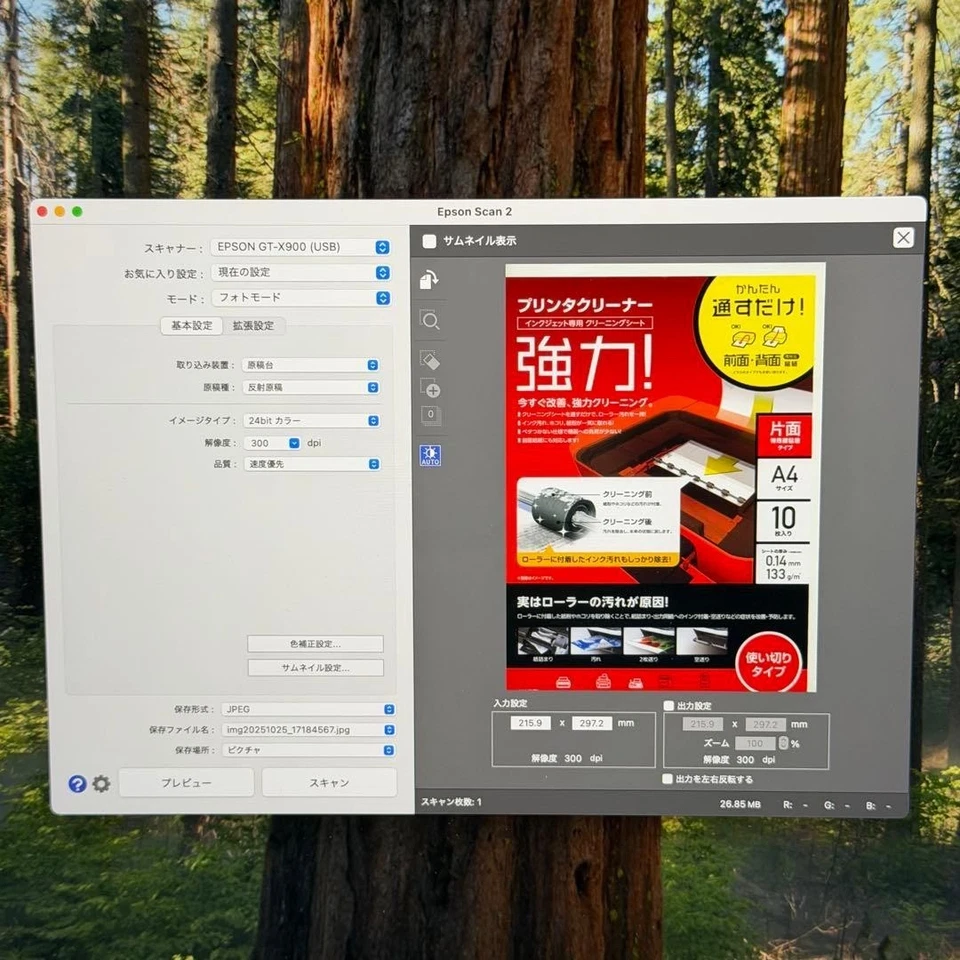Tick the 出力を左右反転する checkbox

pos(667,779)
